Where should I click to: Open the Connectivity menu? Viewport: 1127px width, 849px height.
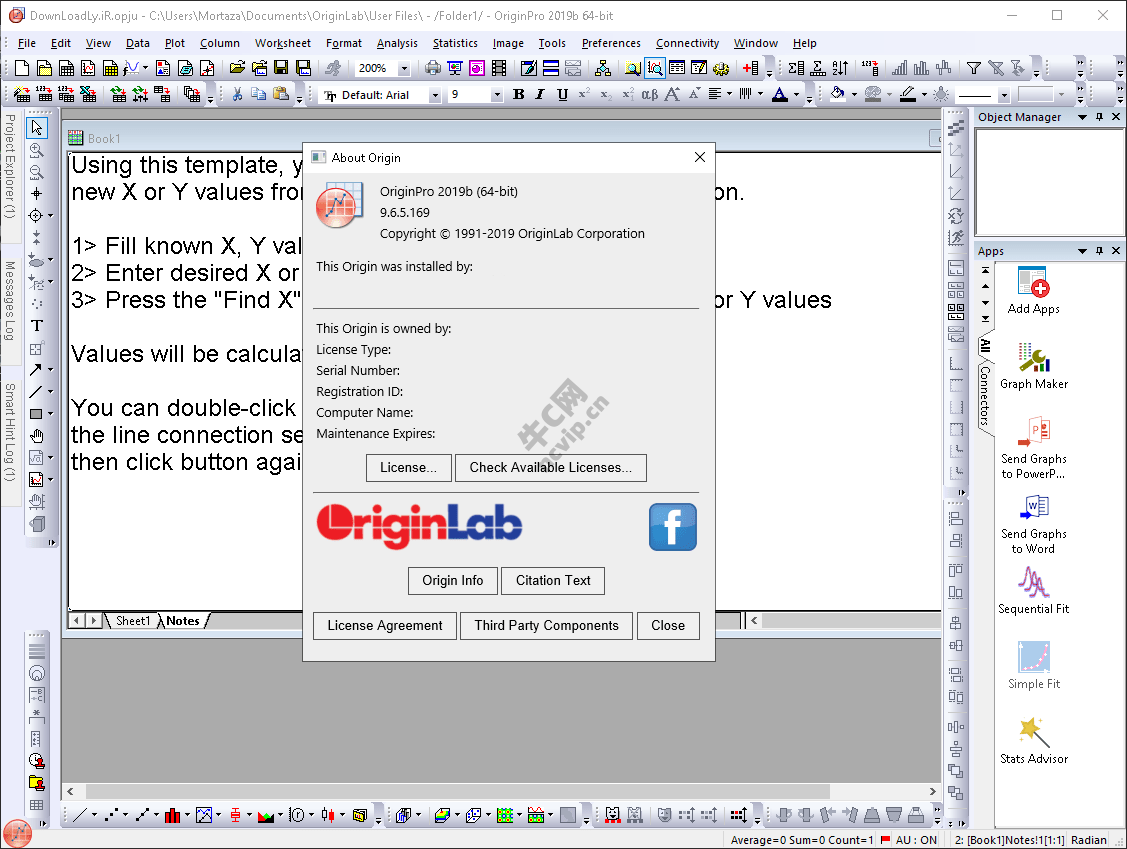(x=687, y=43)
